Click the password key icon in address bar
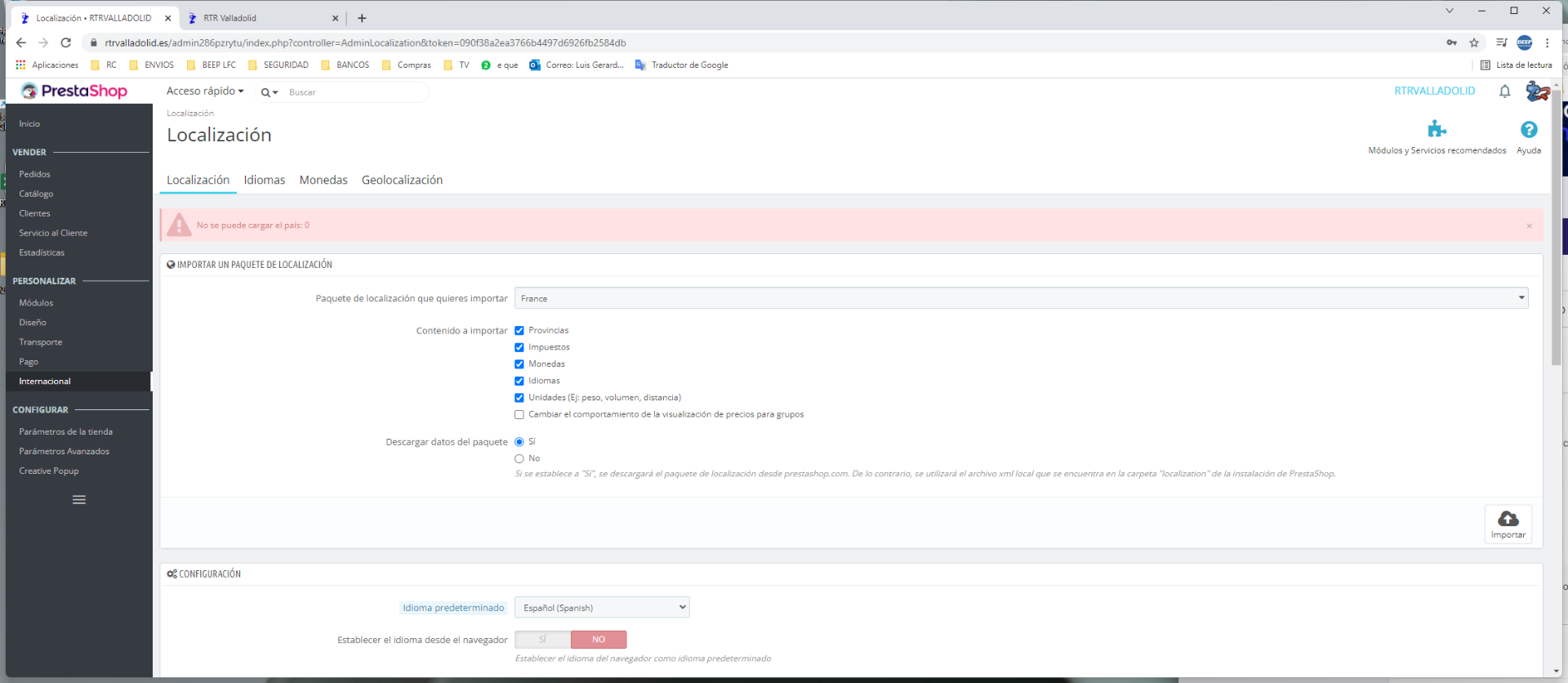 pos(1451,42)
